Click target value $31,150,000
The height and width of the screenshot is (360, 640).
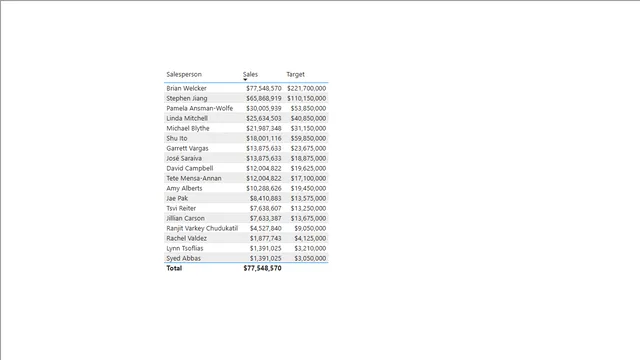308,128
